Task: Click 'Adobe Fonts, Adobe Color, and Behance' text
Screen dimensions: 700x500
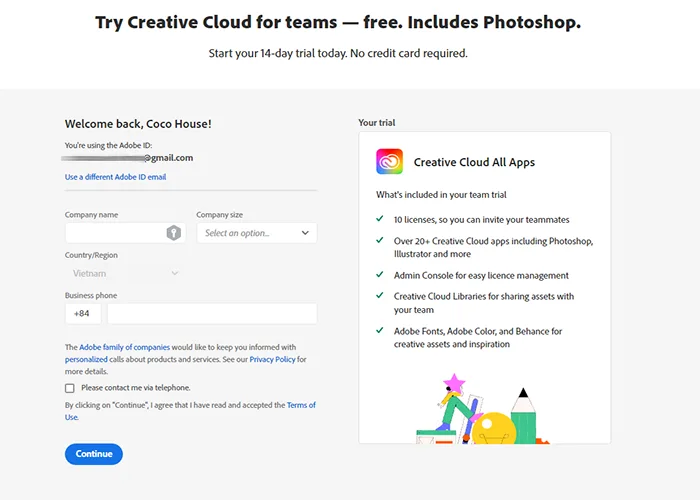Action: [x=478, y=338]
